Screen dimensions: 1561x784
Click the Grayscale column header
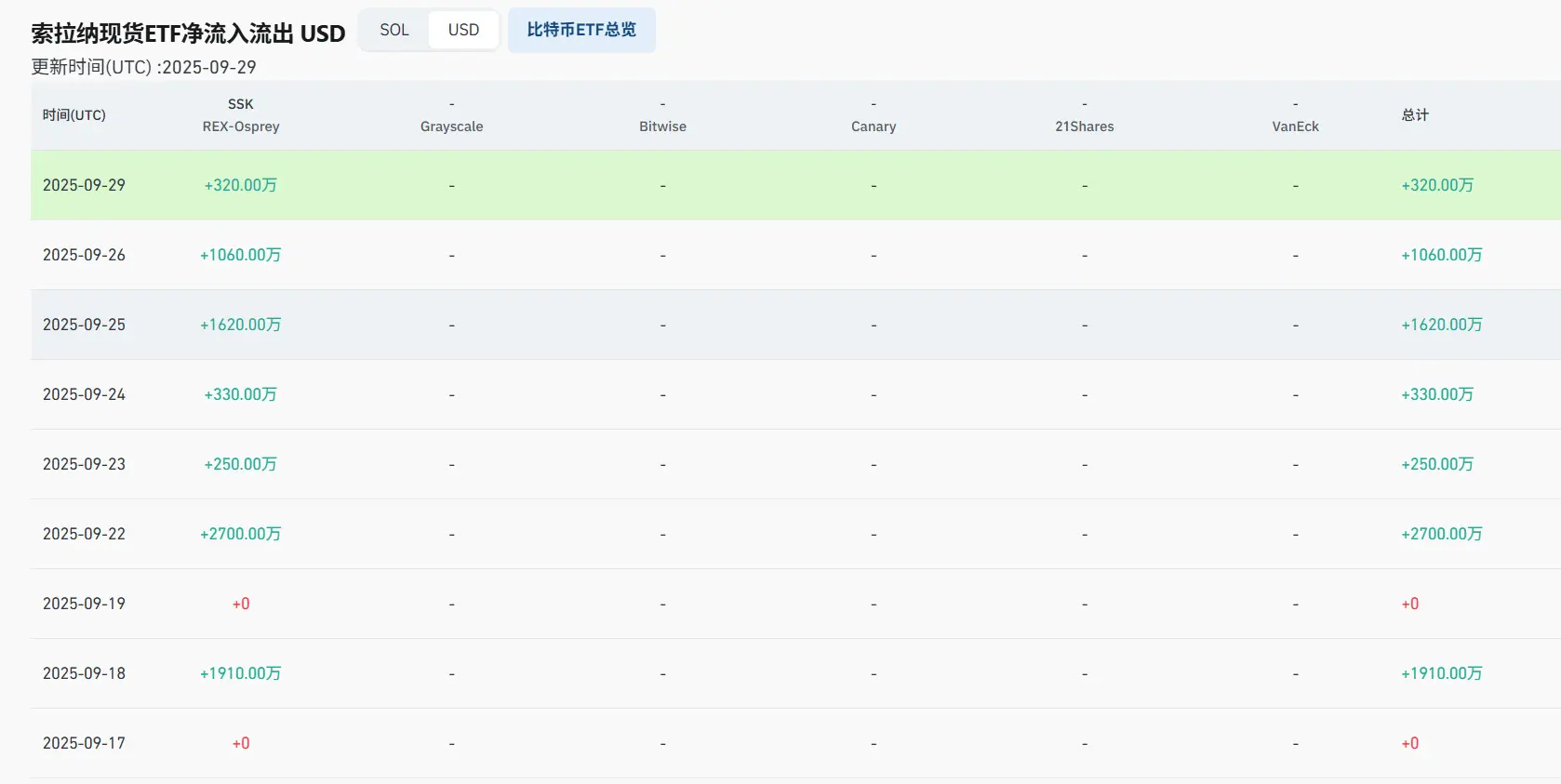(x=452, y=115)
